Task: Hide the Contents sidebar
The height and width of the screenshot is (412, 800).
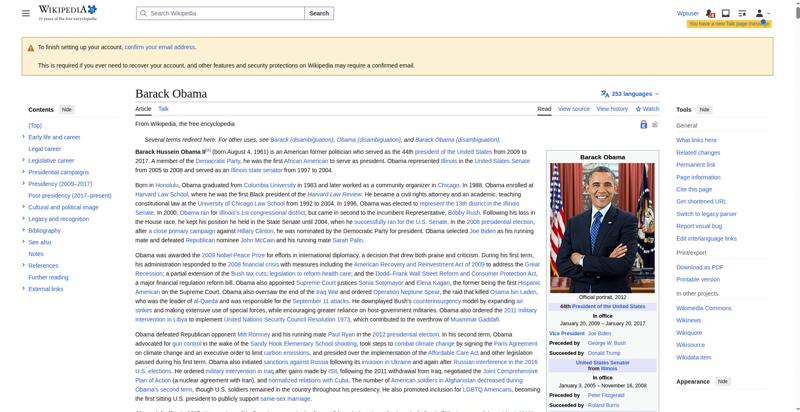Action: pyautogui.click(x=66, y=110)
